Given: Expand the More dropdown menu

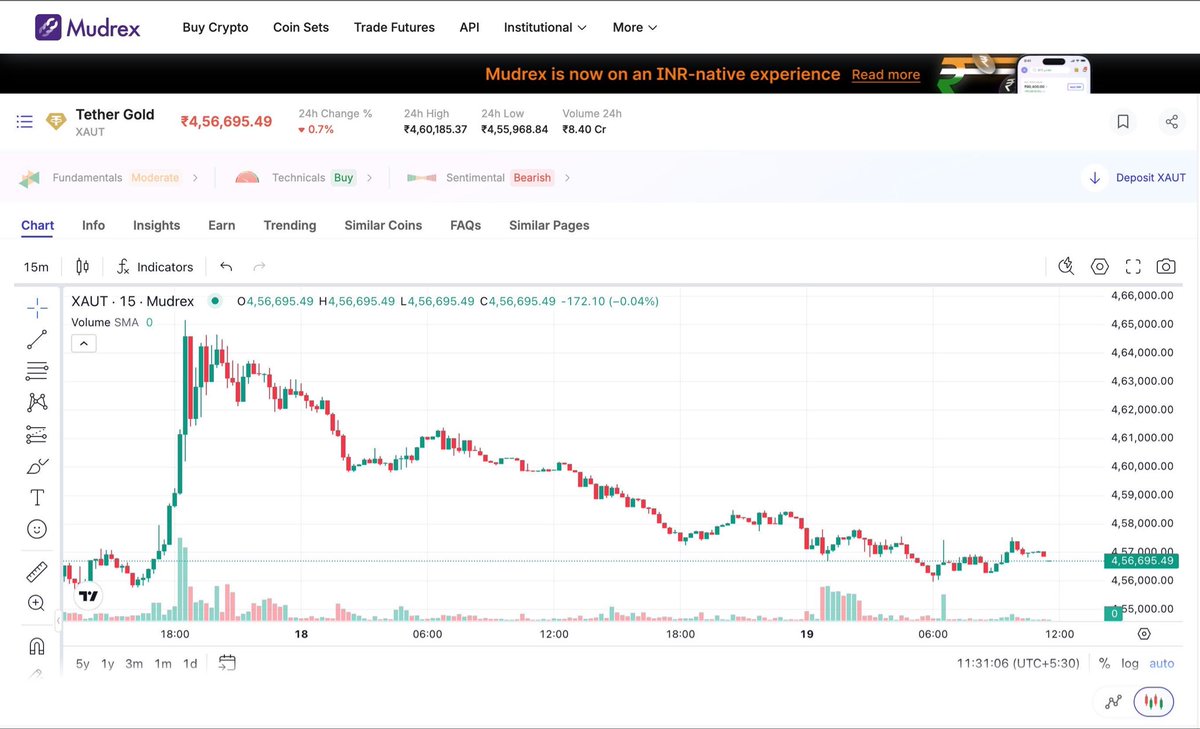Looking at the screenshot, I should pyautogui.click(x=636, y=27).
